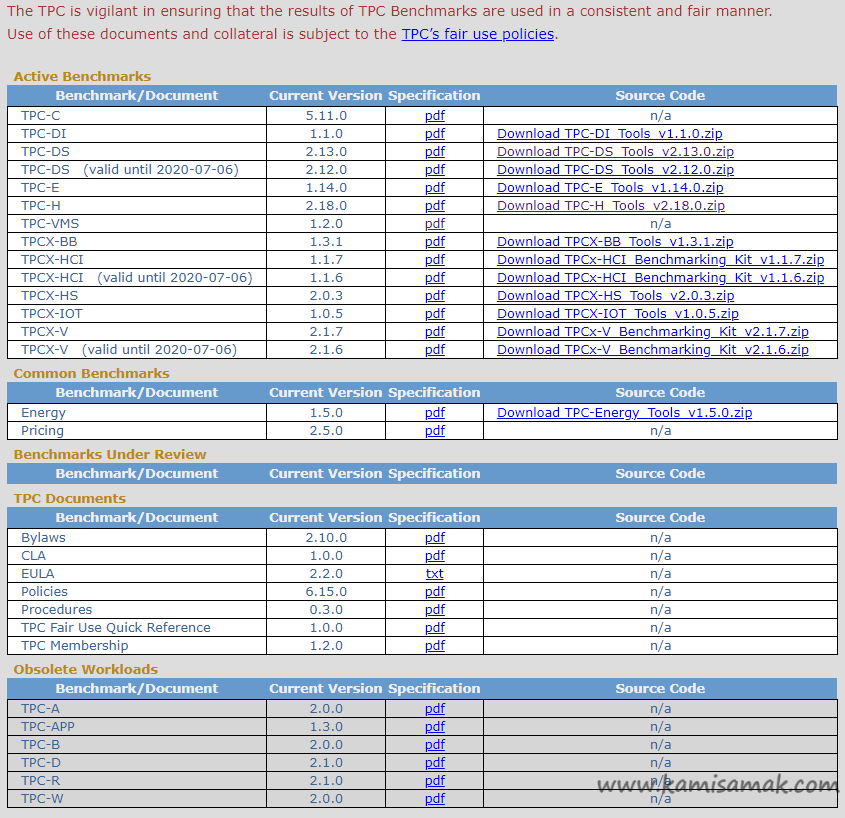Select the Energy benchmark name cell
The width and height of the screenshot is (845, 818).
click(x=137, y=413)
